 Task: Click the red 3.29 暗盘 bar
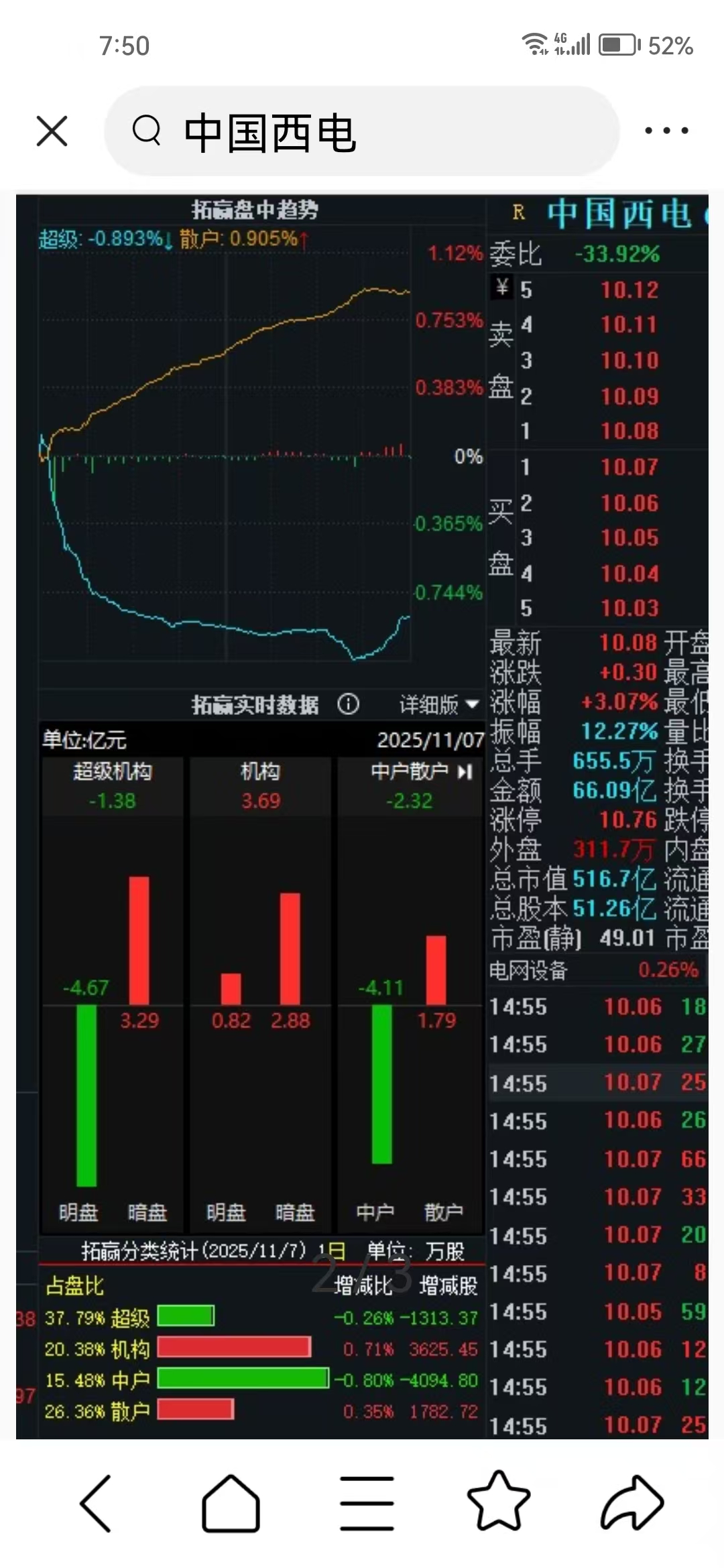coord(139,940)
